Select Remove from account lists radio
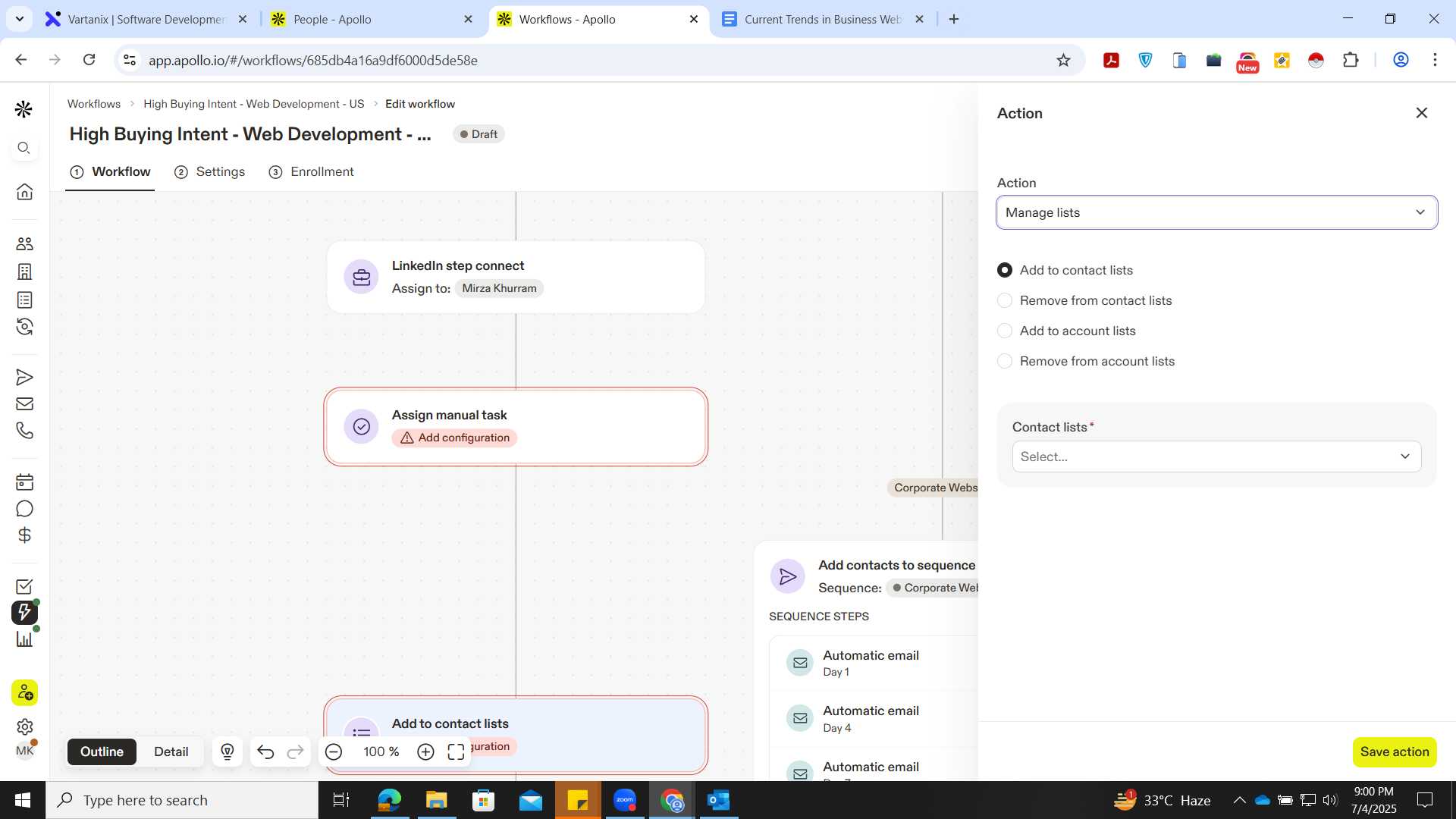Screen dimensions: 1456x819 [1005, 361]
